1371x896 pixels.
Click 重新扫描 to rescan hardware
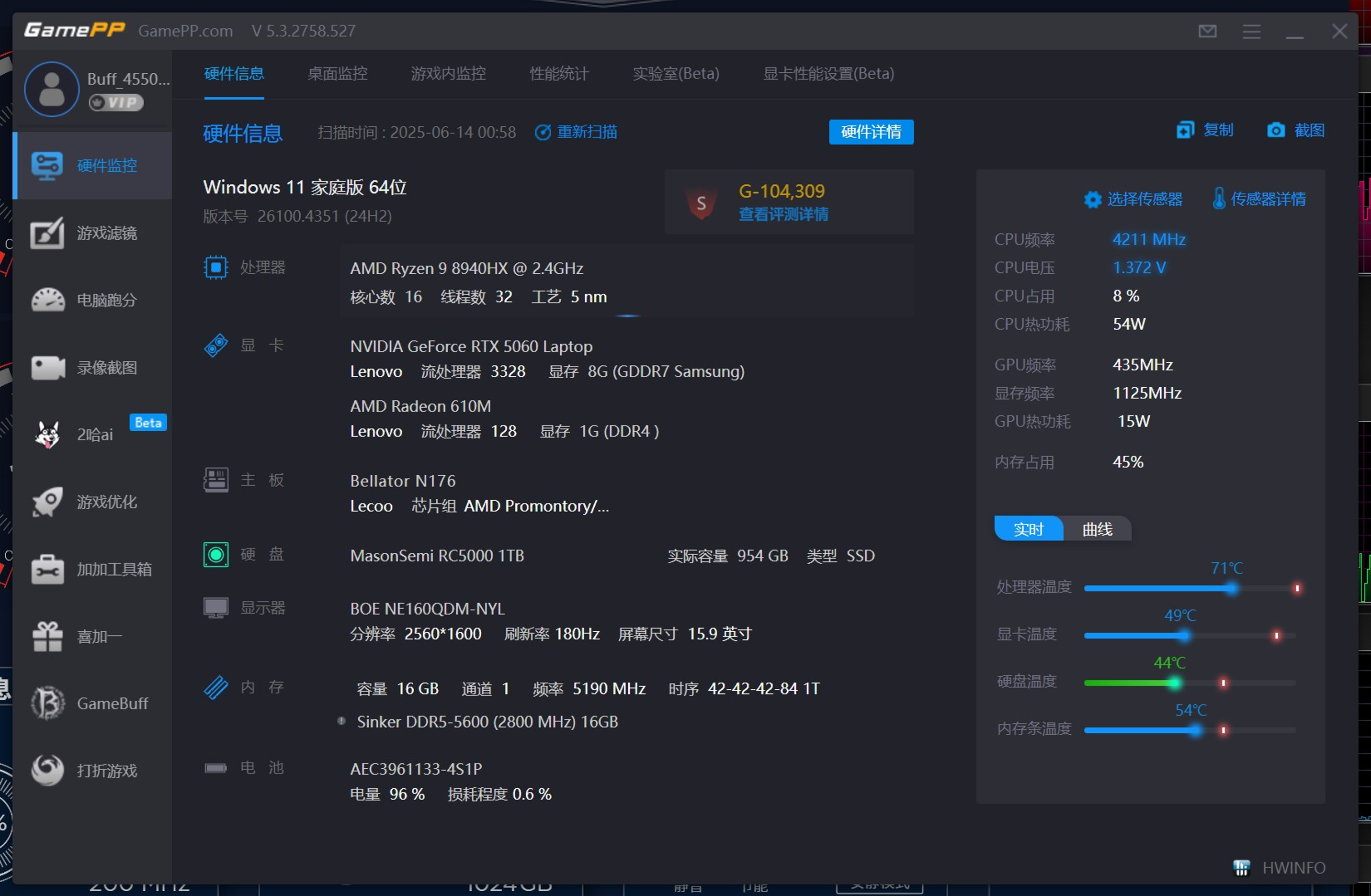(576, 133)
